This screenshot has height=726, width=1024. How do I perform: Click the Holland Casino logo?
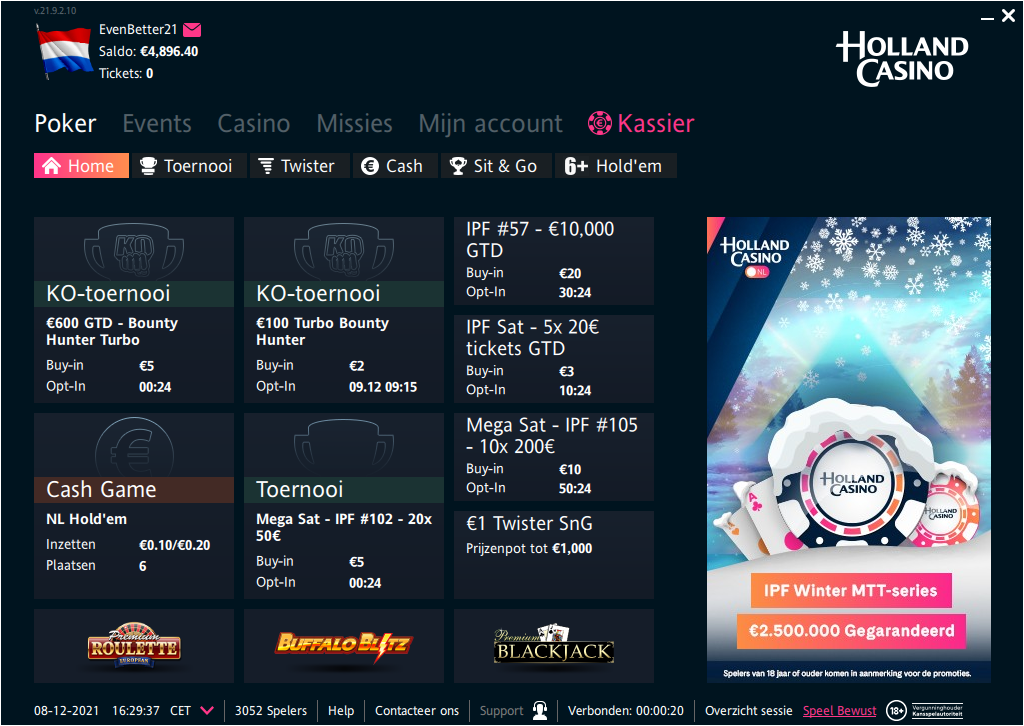pos(902,58)
